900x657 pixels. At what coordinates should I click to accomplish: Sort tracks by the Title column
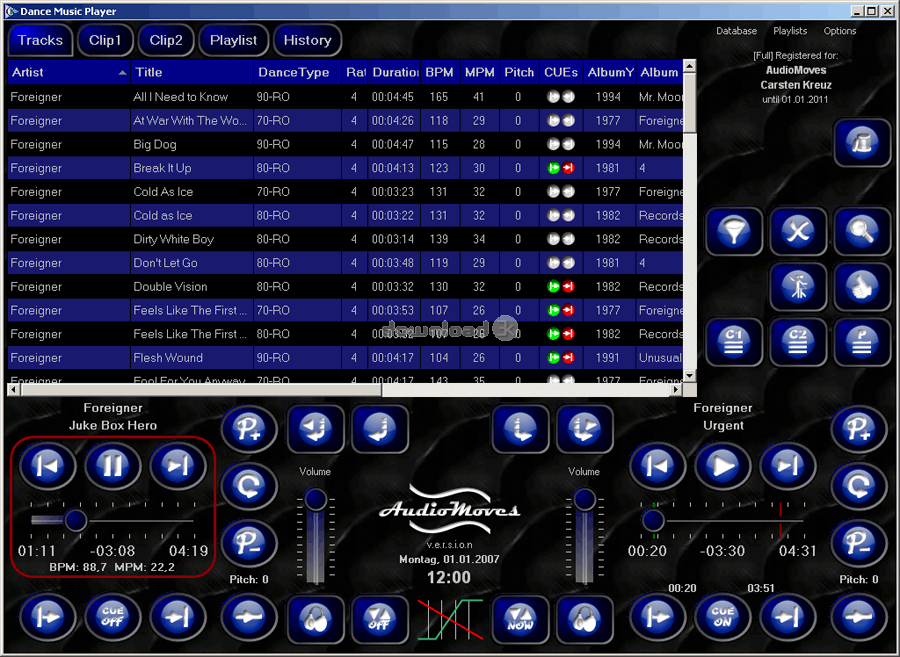192,72
